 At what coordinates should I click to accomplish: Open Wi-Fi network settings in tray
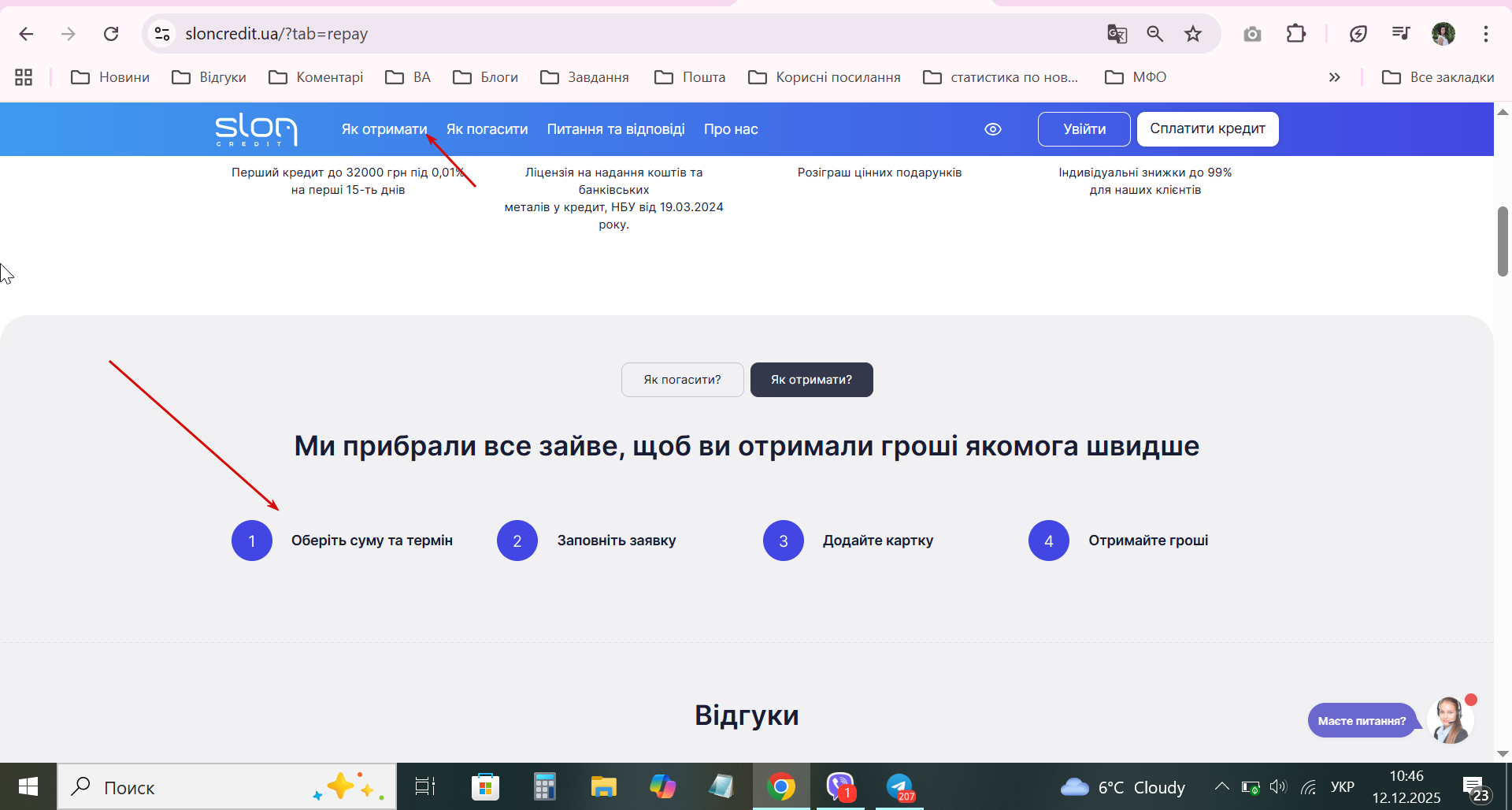click(x=1309, y=786)
